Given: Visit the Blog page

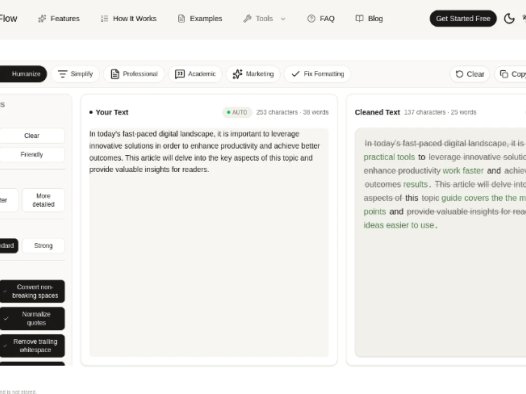Looking at the screenshot, I should (369, 18).
